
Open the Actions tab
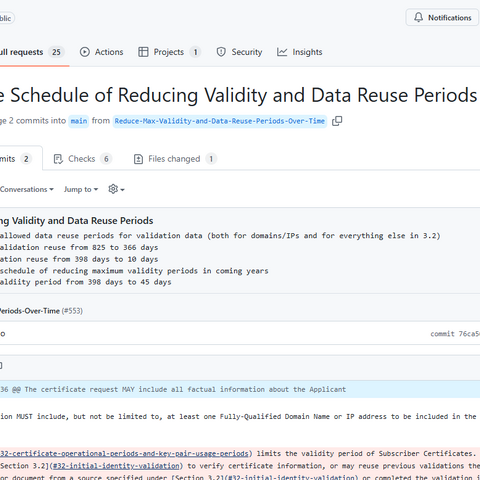click(101, 52)
